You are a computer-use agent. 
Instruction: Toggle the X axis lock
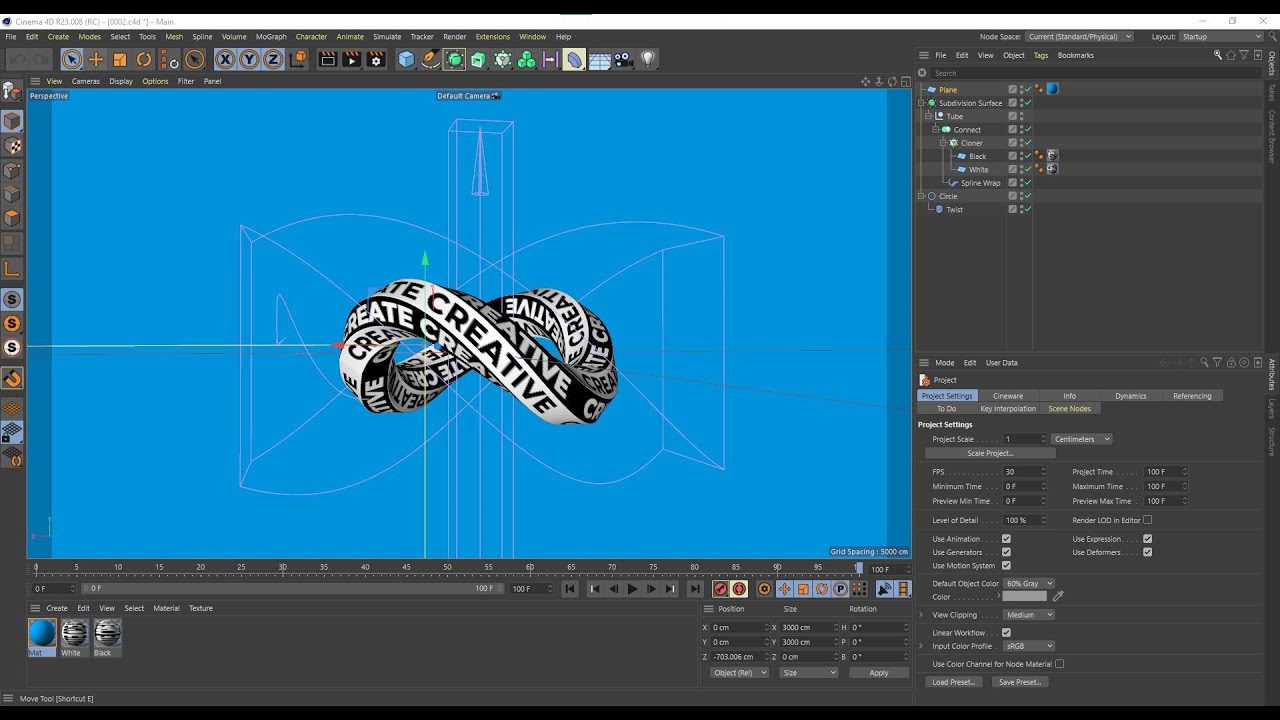(x=225, y=60)
